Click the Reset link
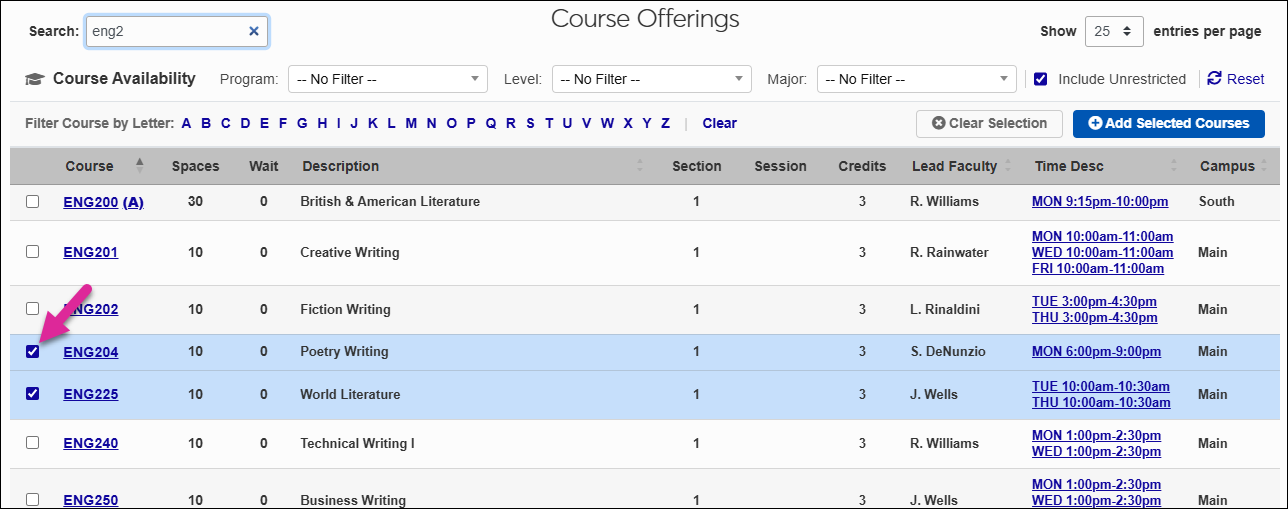Screen dimensions: 1288x509 tap(1246, 79)
